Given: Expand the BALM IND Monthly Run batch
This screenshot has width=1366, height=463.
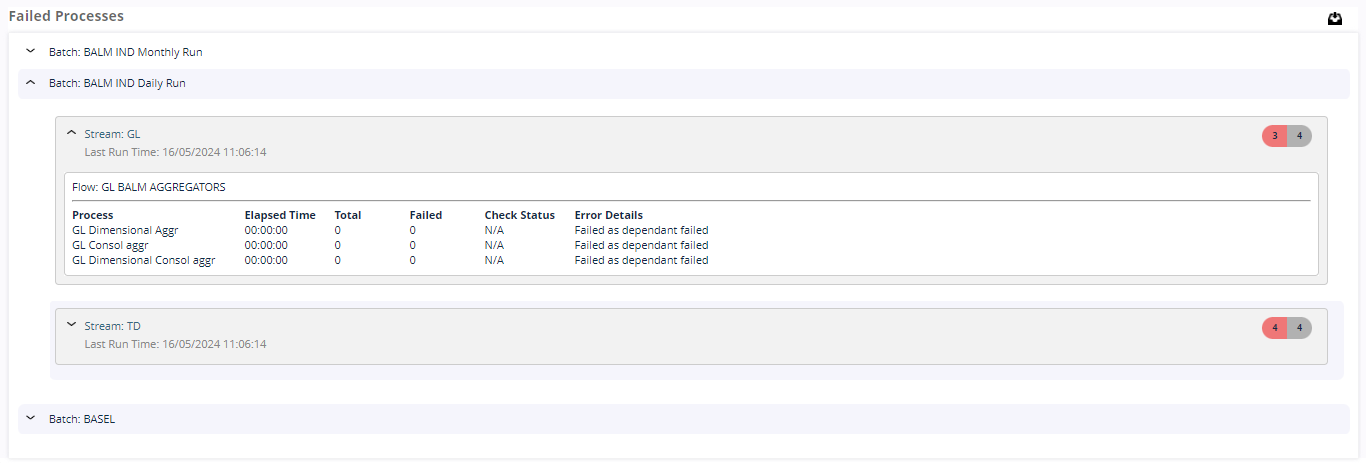Looking at the screenshot, I should 30,51.
